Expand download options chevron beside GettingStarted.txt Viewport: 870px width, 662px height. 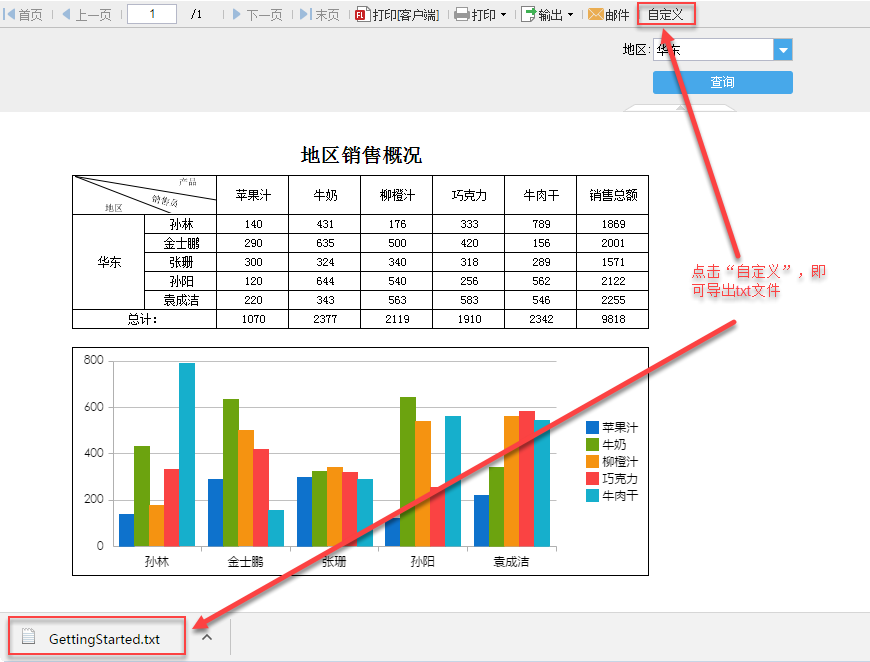[x=207, y=637]
